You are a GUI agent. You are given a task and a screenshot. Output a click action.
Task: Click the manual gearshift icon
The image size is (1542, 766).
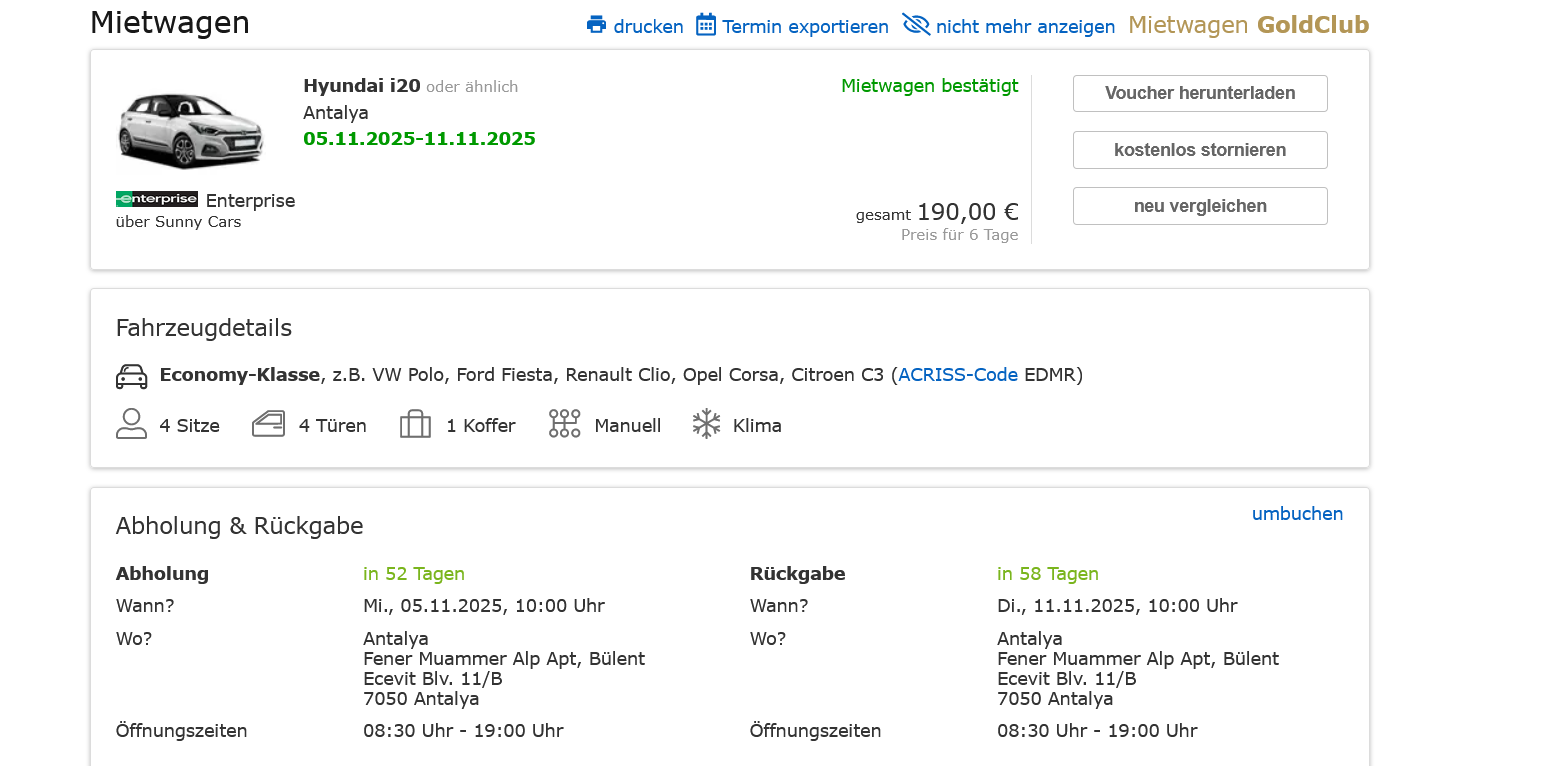click(564, 424)
